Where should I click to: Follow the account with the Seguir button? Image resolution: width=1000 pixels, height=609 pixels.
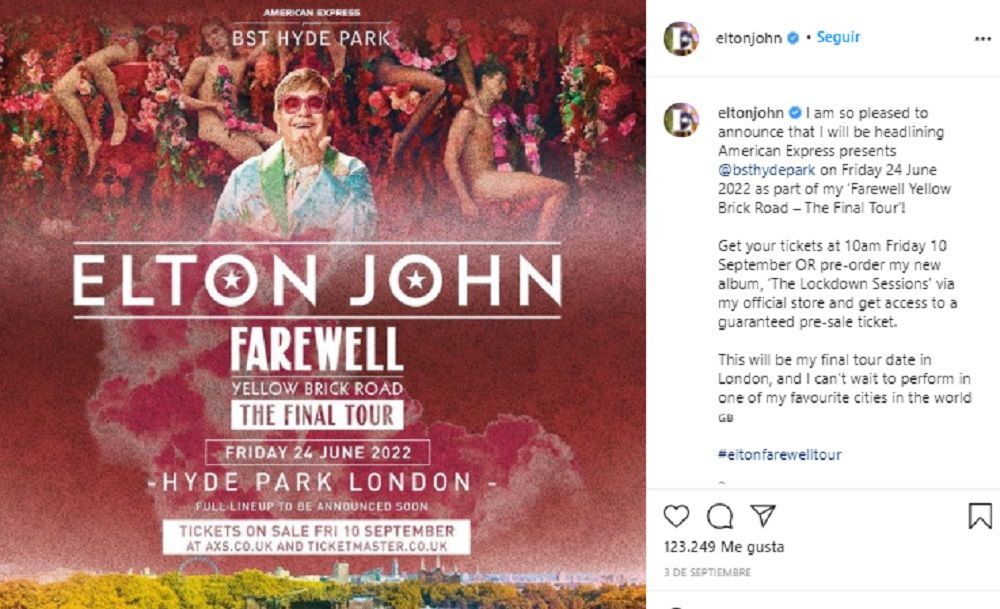pos(838,38)
